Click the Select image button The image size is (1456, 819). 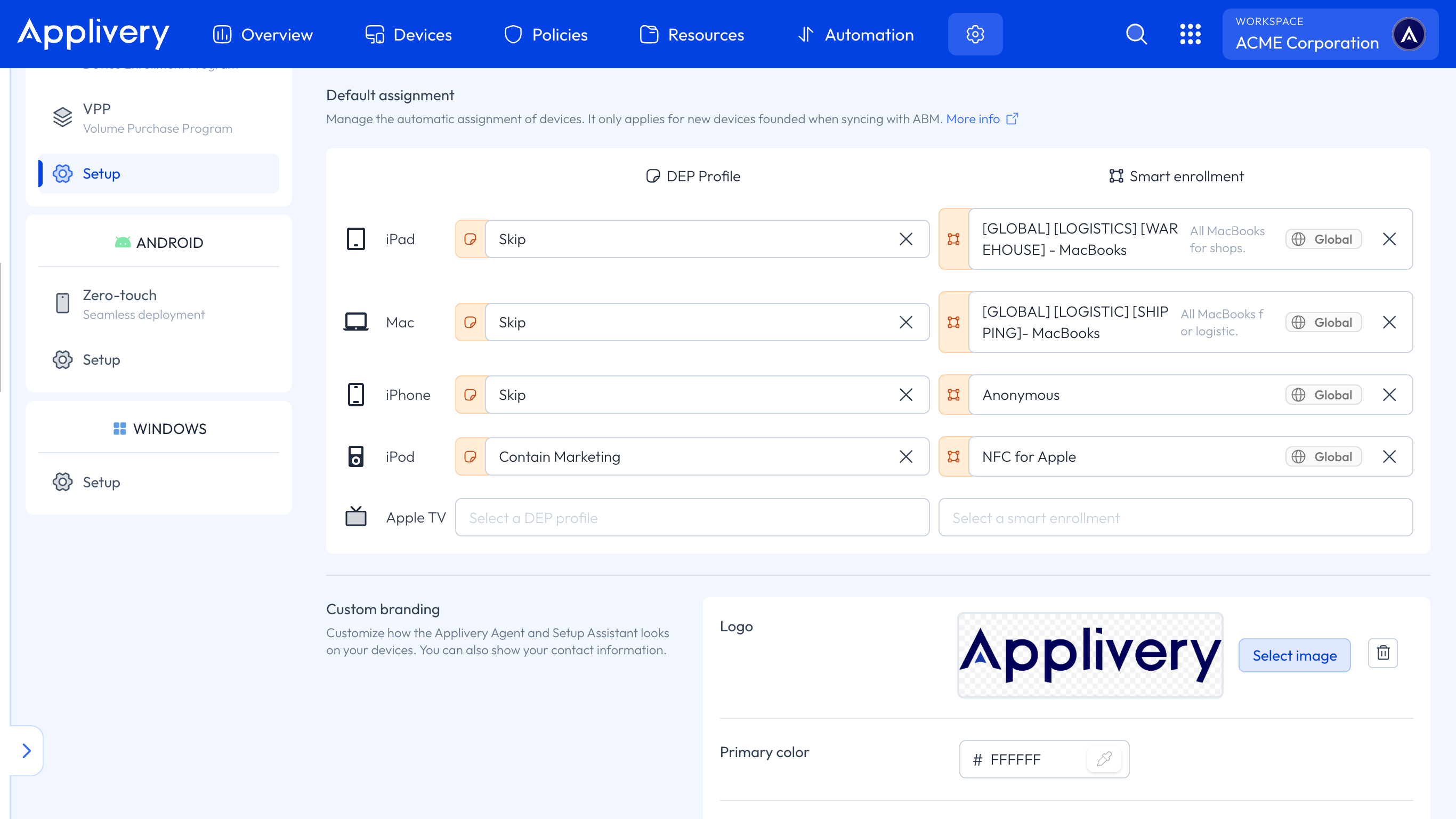tap(1294, 655)
